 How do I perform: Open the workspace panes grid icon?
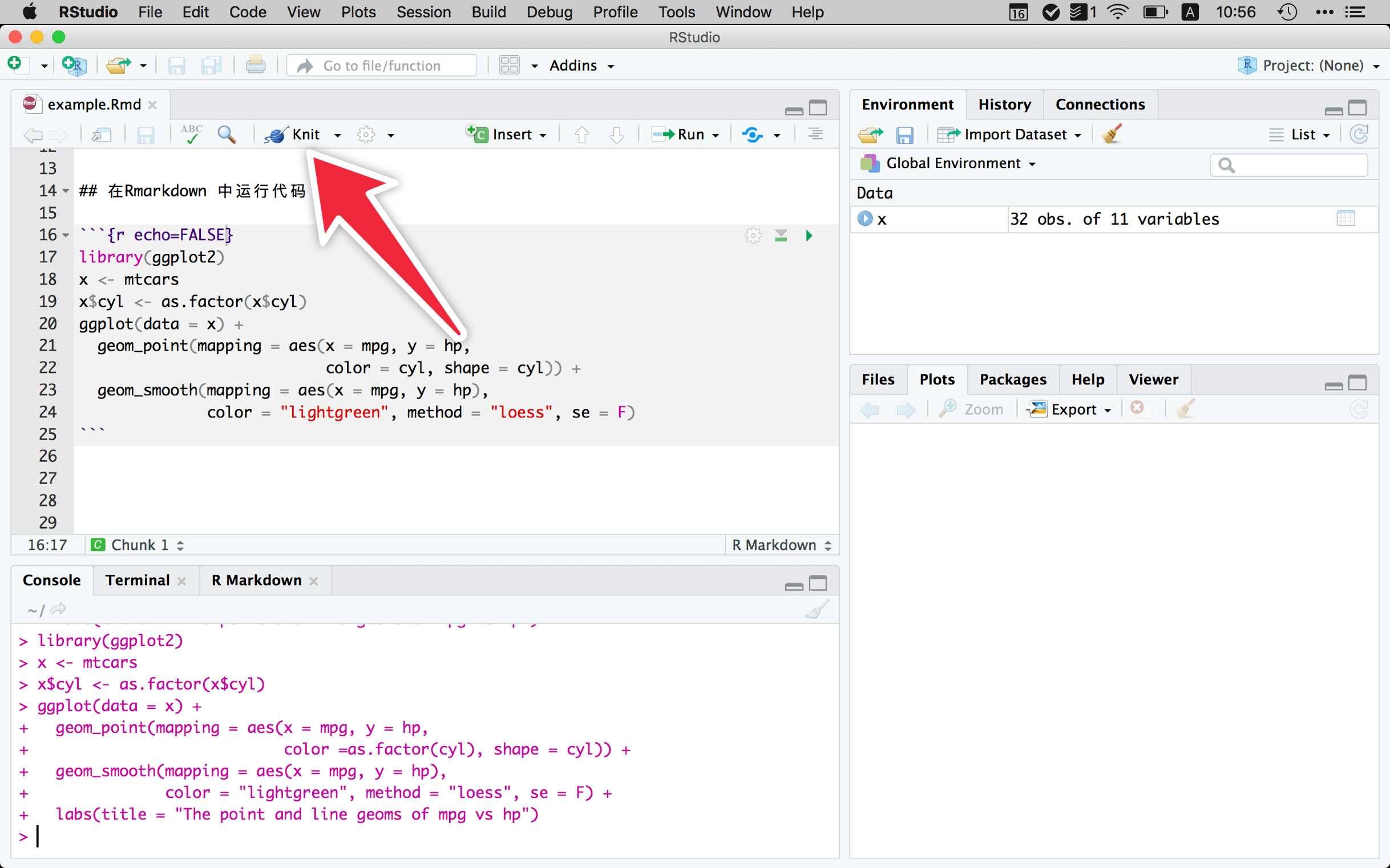(510, 65)
